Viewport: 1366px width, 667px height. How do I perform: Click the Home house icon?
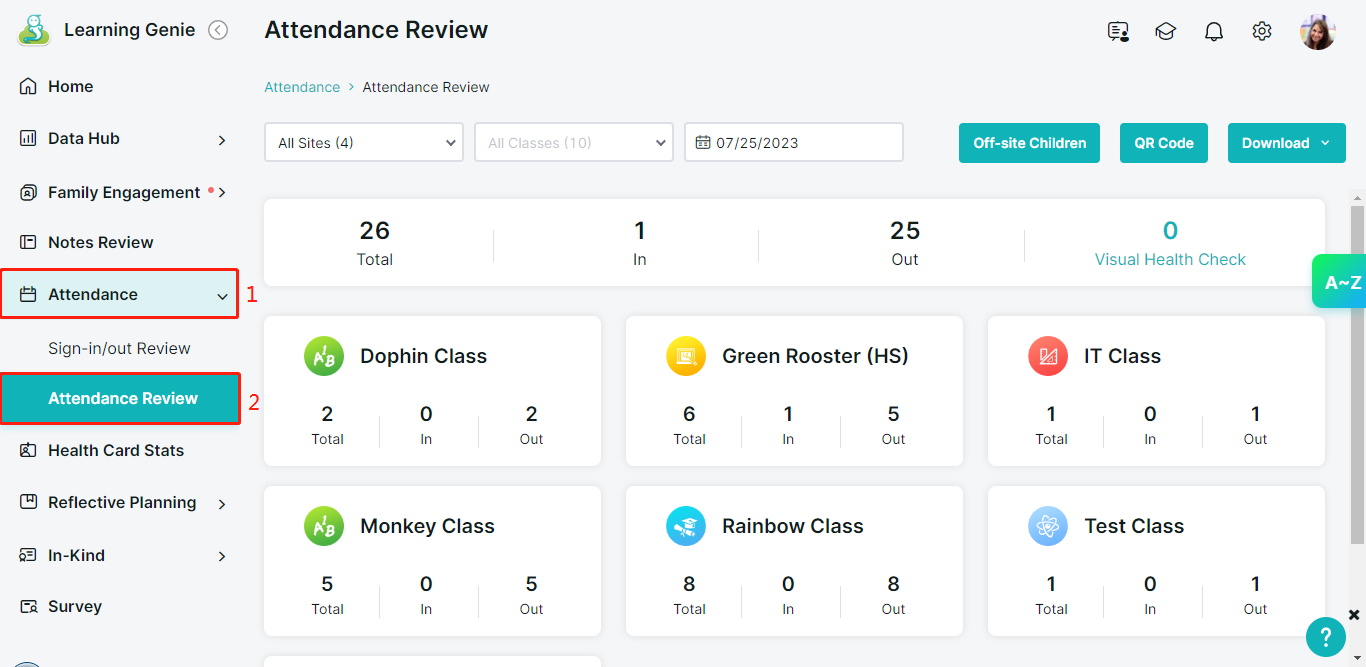(28, 86)
